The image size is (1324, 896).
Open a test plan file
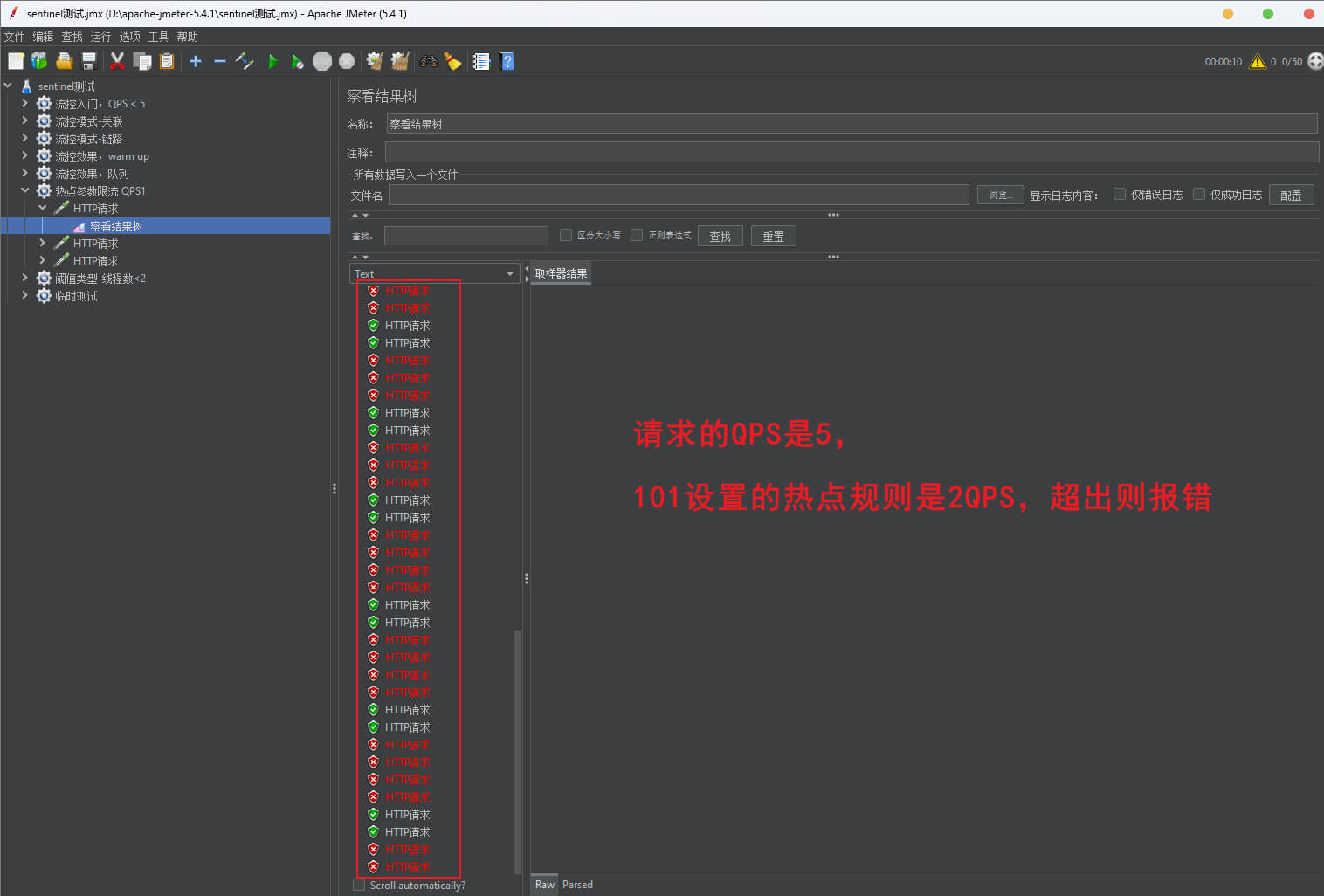tap(64, 61)
